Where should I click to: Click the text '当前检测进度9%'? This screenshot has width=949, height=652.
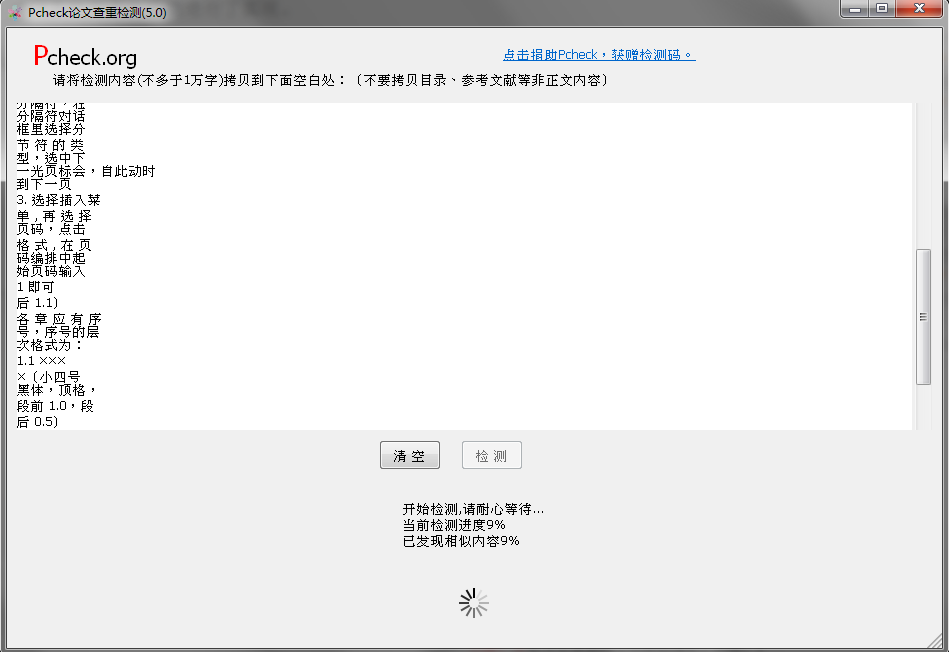pos(454,525)
